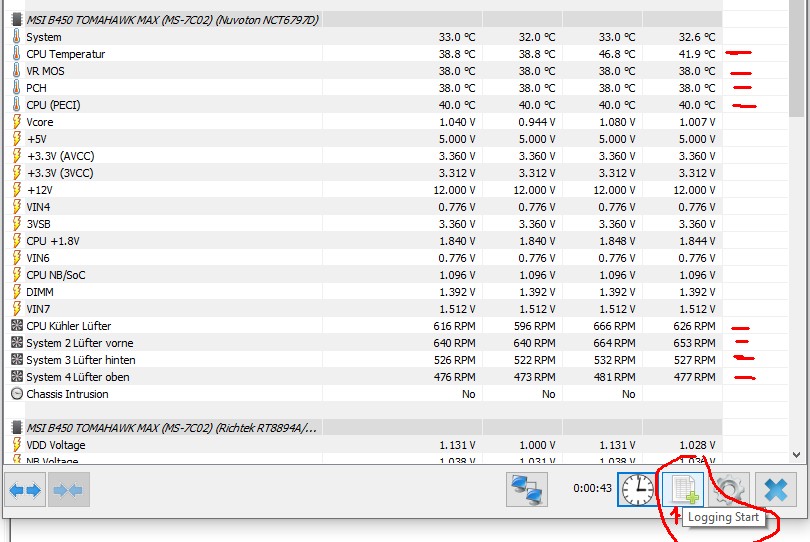Select the Chassis Intrusion row label
The width and height of the screenshot is (810, 542).
(68, 394)
